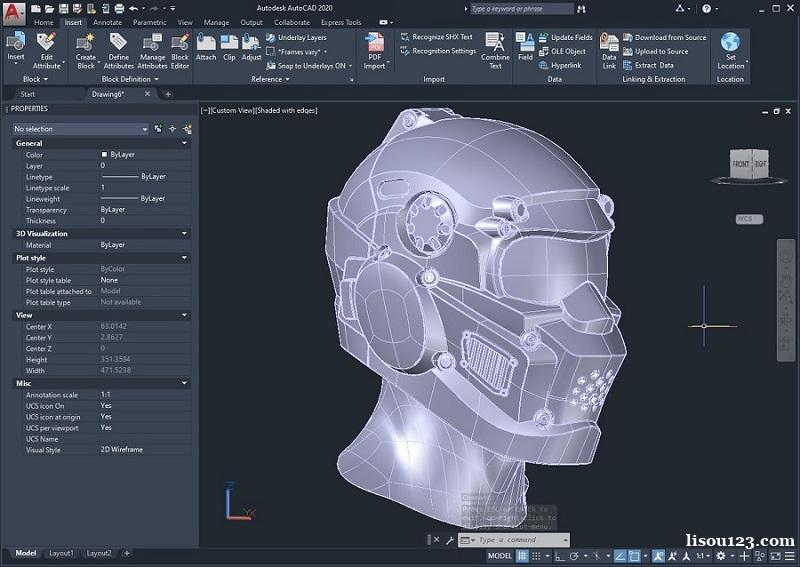Click the Select Objects crosshair icon in Properties

172,129
